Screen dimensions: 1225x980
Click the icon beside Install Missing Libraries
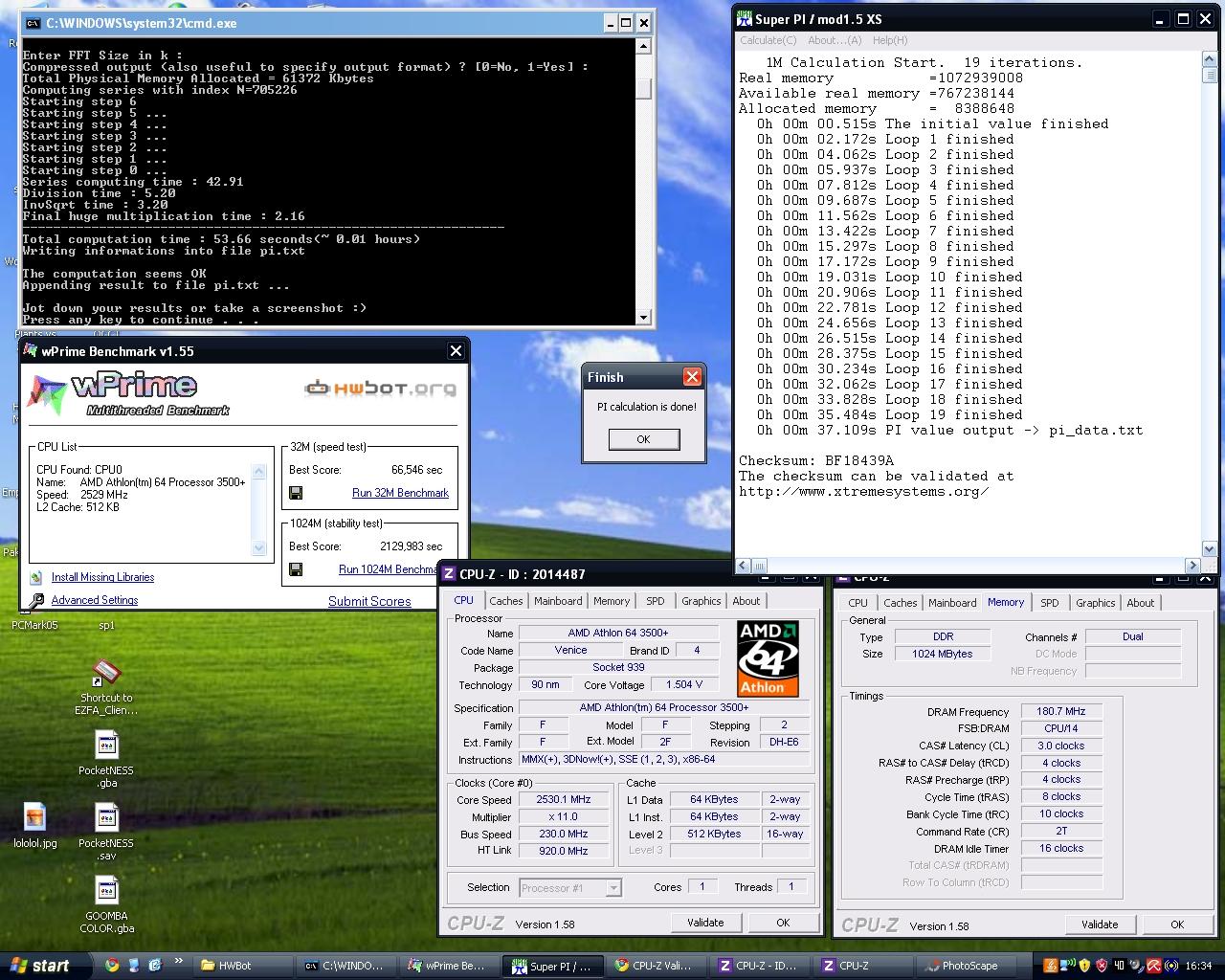tap(36, 577)
